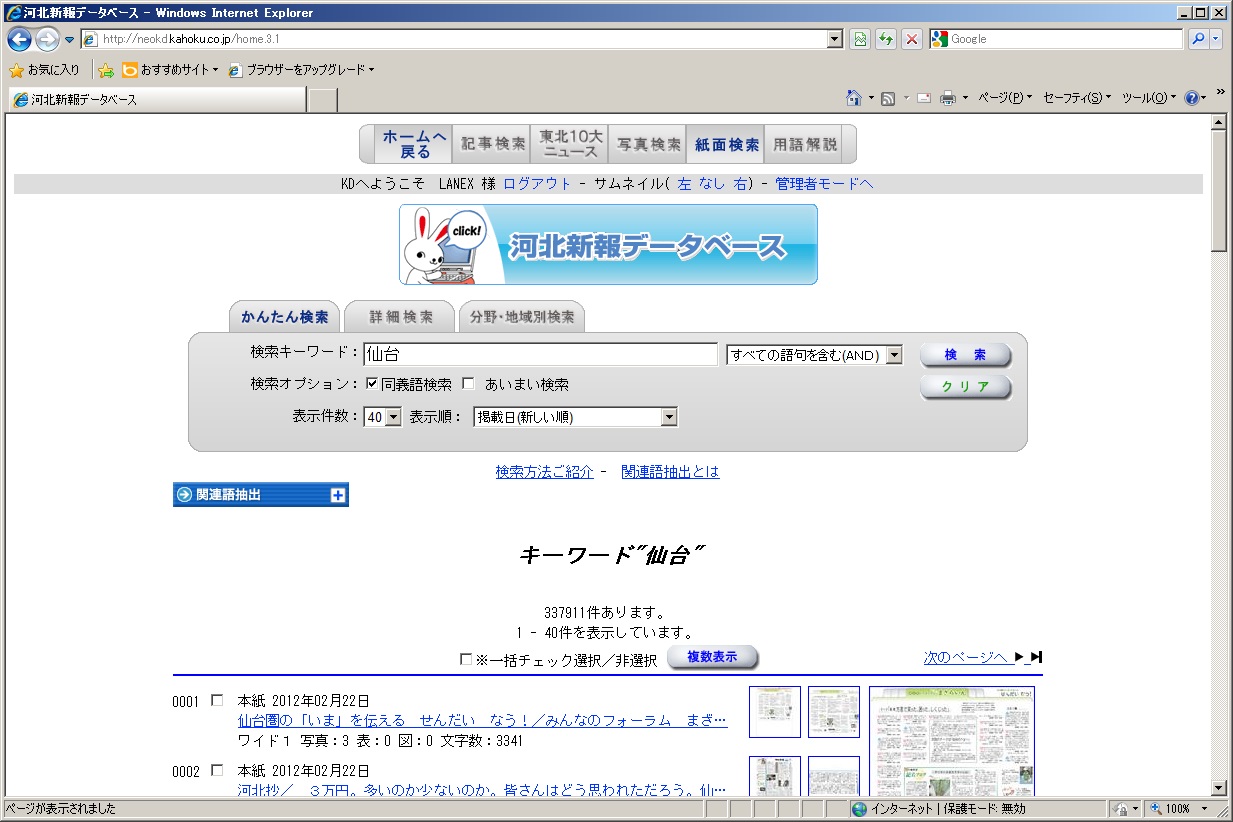Open the 管理者モードへ link
1233x822 pixels.
click(x=825, y=184)
